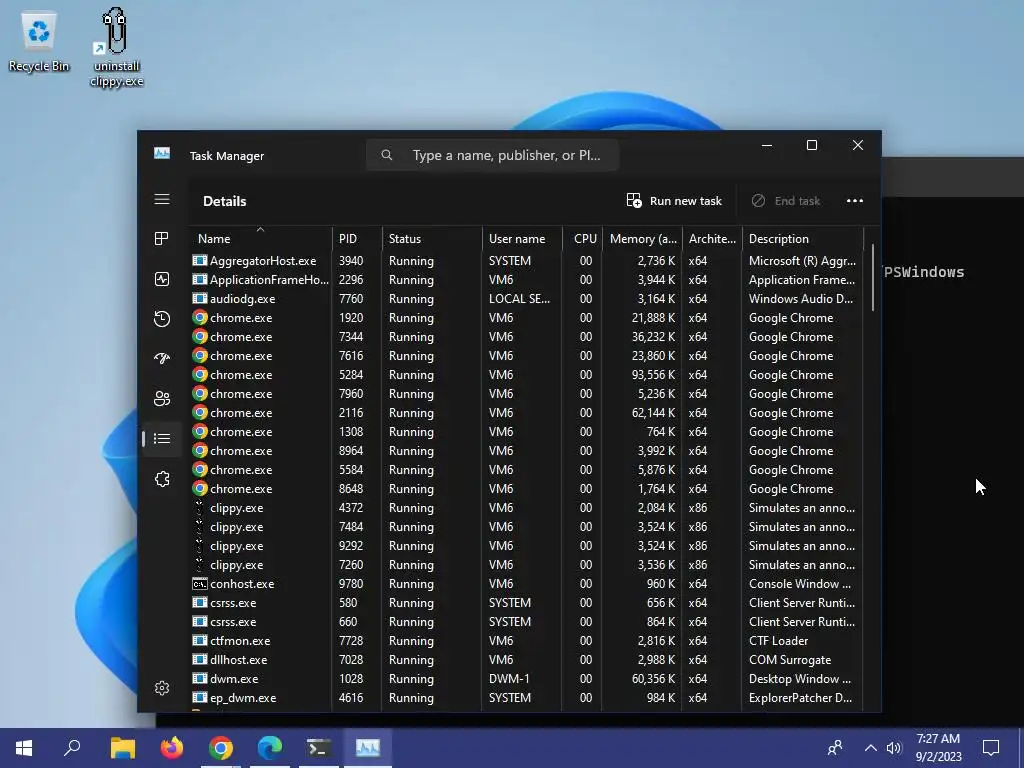
Task: Select the uninstall clippy.exe desktop shortcut
Action: tap(116, 47)
